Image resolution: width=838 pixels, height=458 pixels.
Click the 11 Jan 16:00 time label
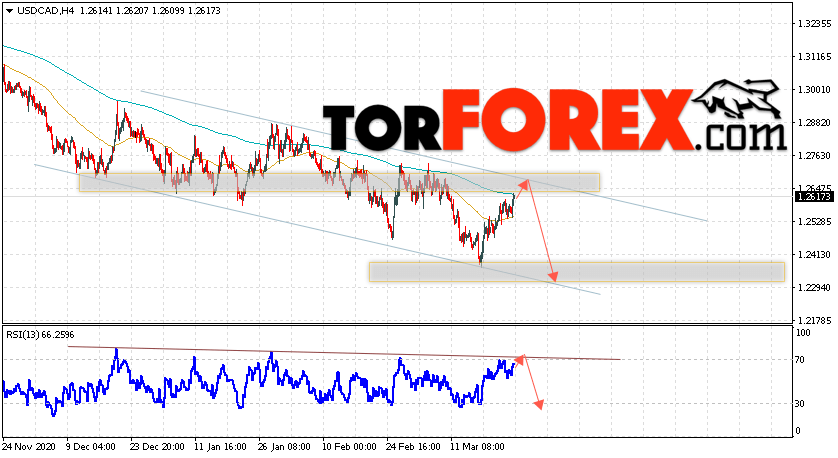click(220, 447)
